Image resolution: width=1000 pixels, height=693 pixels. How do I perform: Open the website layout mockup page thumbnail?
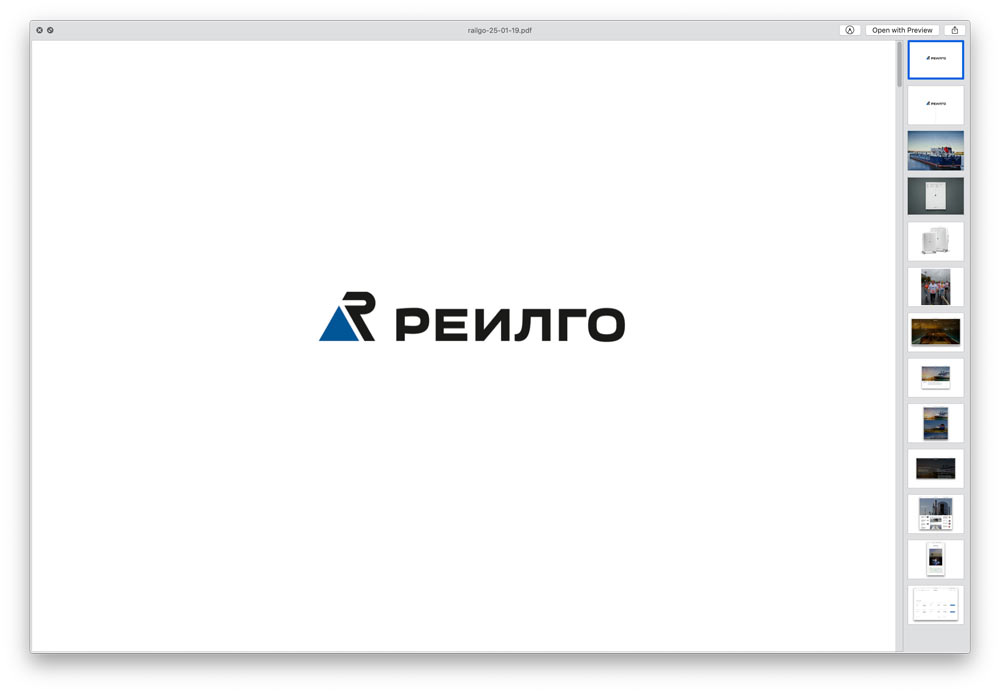click(x=934, y=514)
